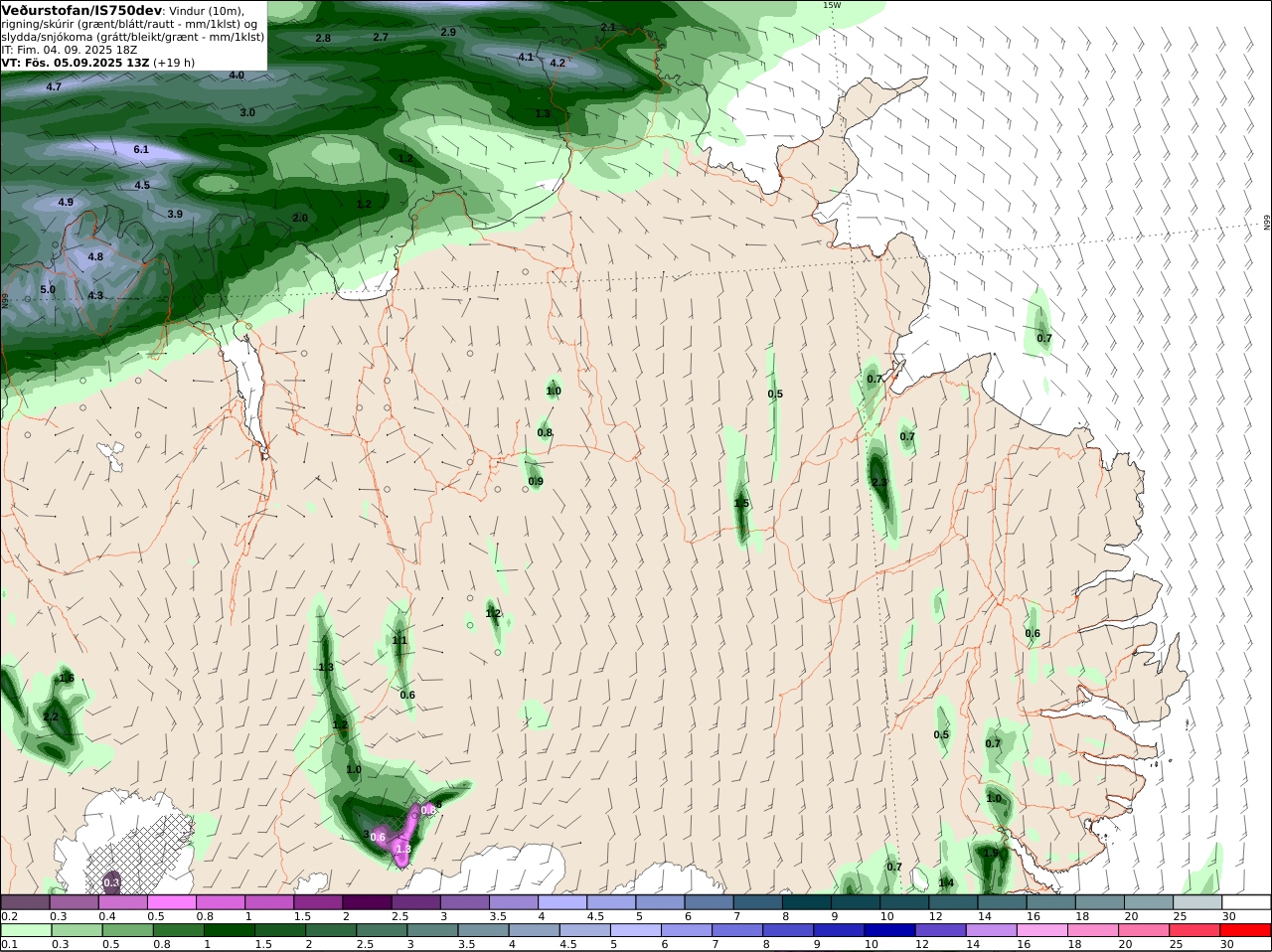Click top-row legend swatch between 4 and 4.5
Screen dimensions: 1272x952
click(x=561, y=902)
